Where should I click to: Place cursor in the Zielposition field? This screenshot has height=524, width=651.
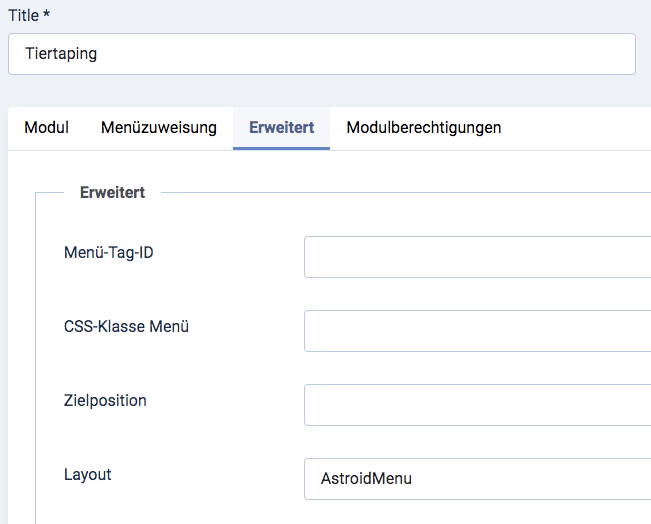tap(478, 405)
